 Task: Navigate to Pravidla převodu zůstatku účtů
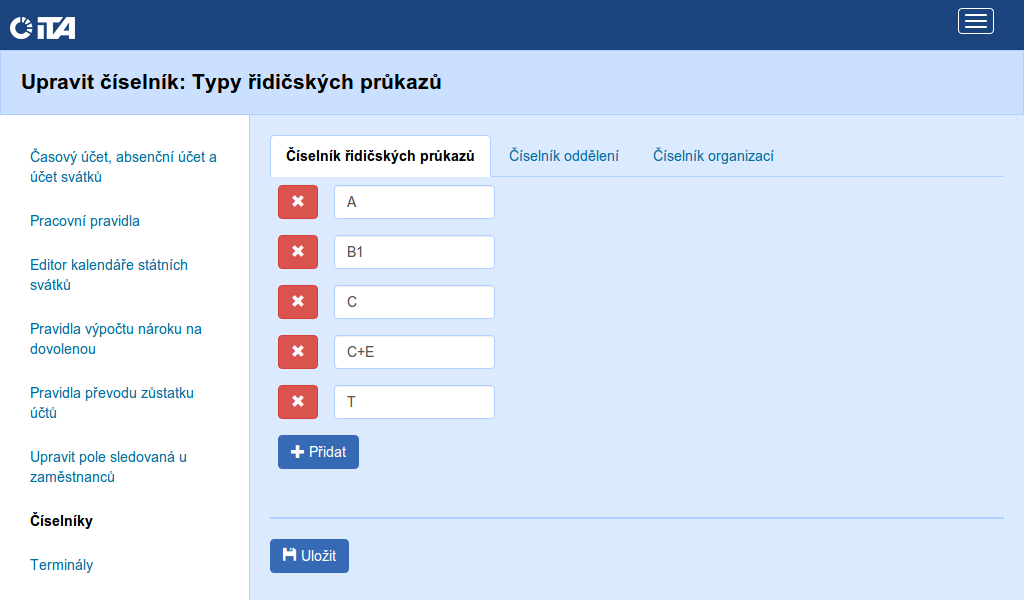click(x=111, y=403)
